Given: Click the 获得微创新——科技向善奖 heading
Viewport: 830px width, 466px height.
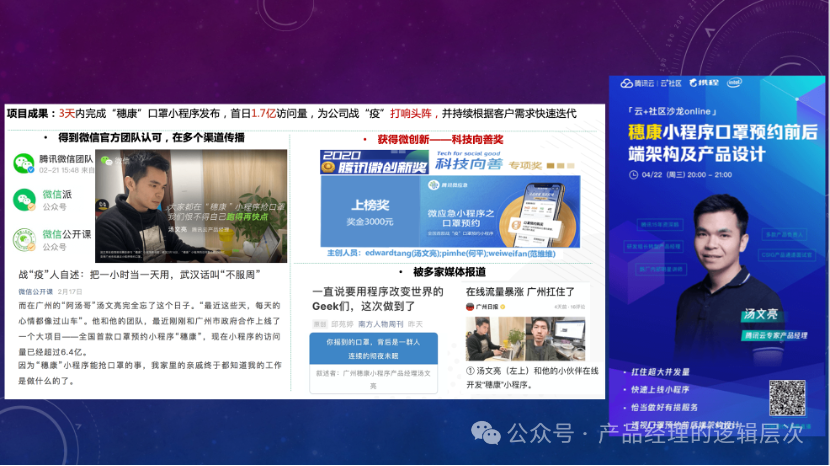Looking at the screenshot, I should 440,139.
